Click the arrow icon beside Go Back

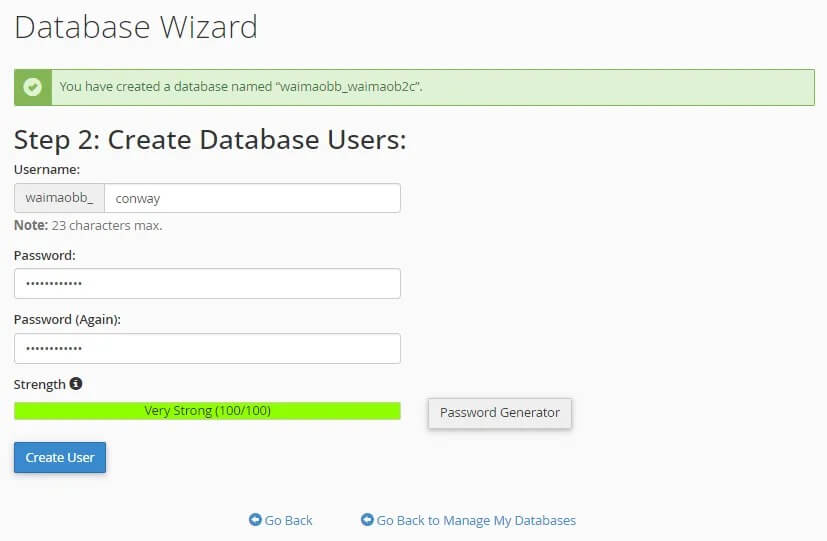tap(255, 520)
